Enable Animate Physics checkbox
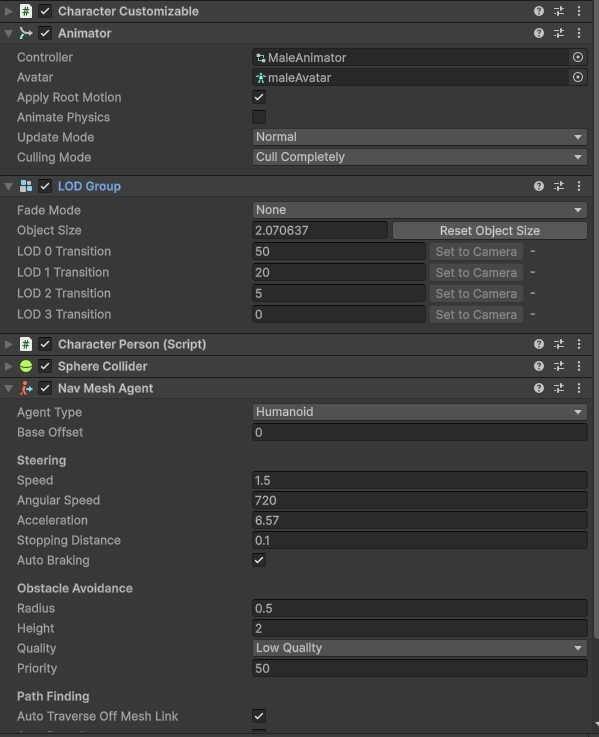This screenshot has height=737, width=599. pos(259,117)
